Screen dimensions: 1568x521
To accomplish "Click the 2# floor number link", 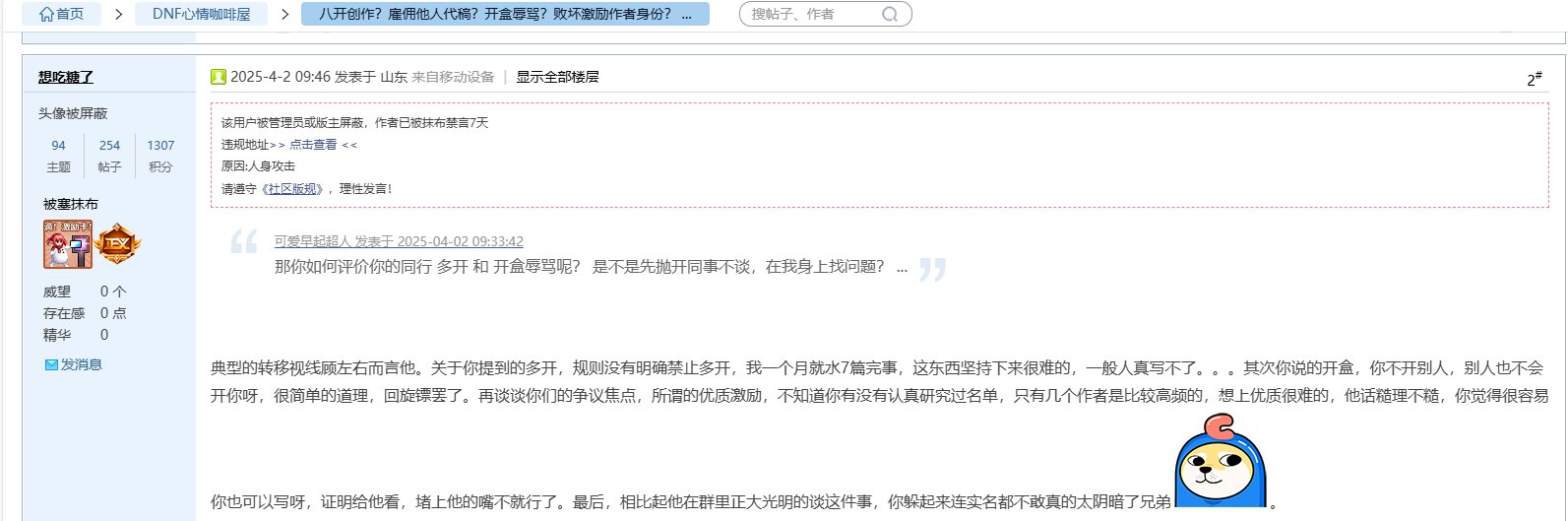I will (1535, 79).
